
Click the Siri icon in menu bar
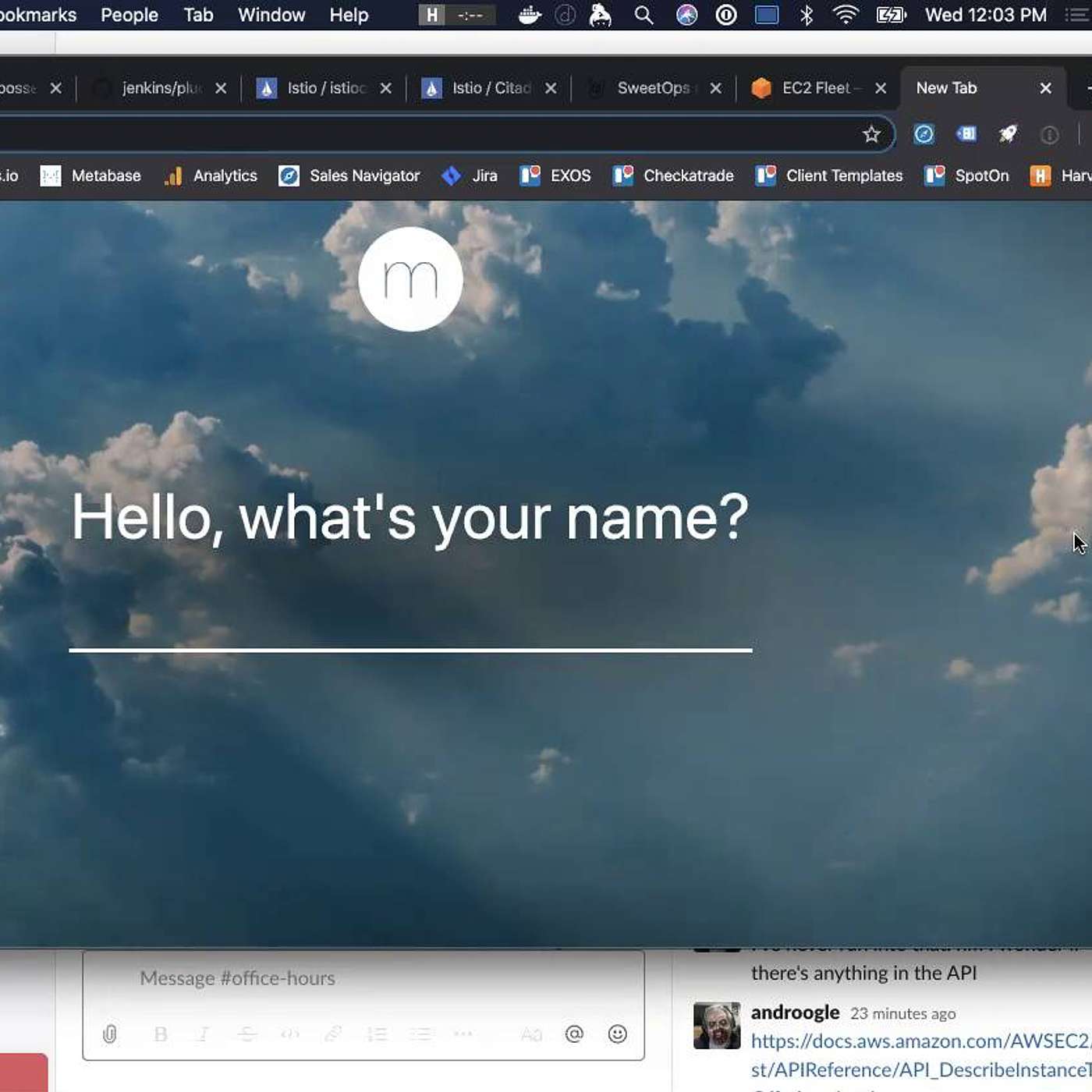(x=686, y=15)
